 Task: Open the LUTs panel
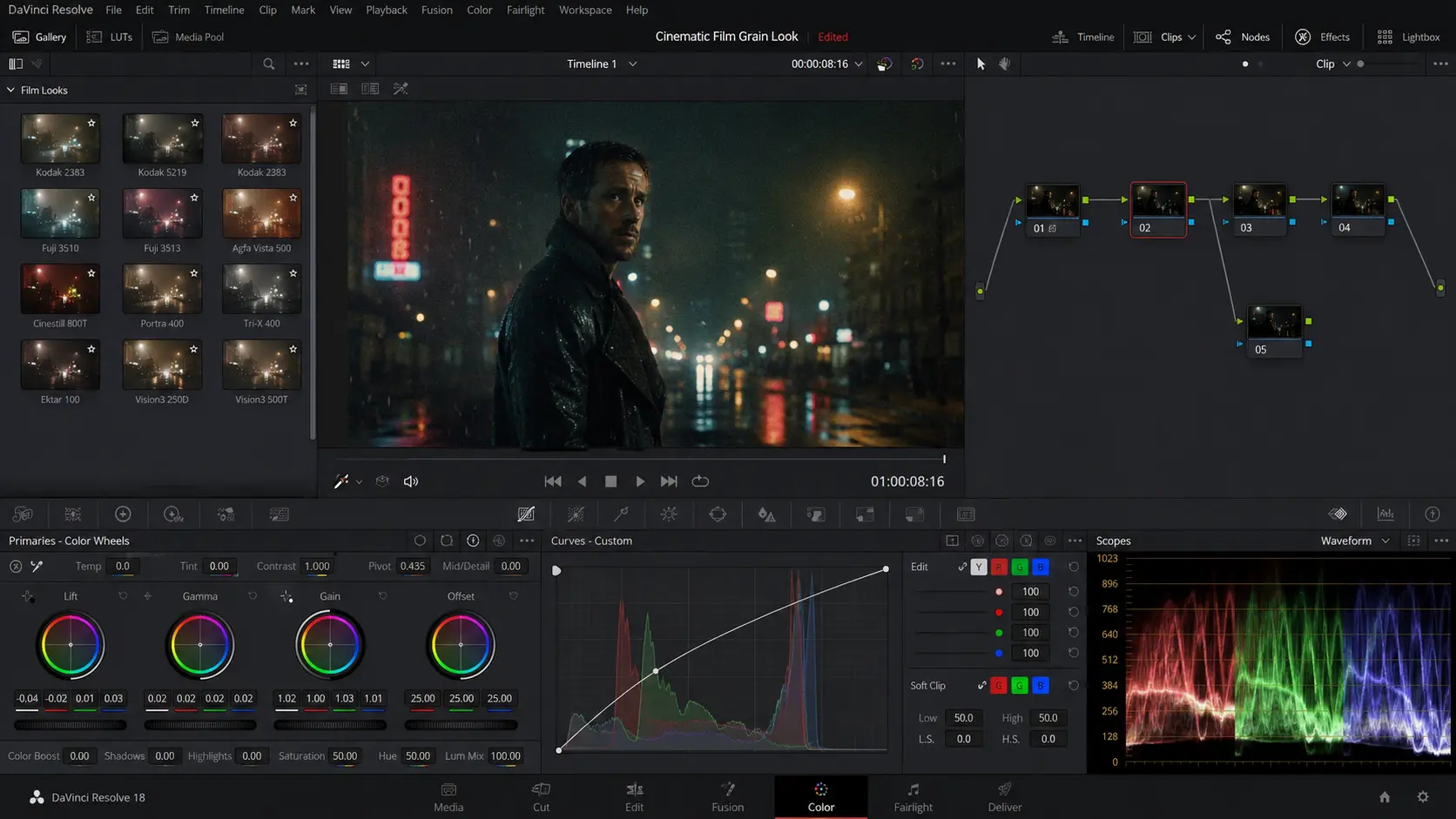pyautogui.click(x=110, y=37)
